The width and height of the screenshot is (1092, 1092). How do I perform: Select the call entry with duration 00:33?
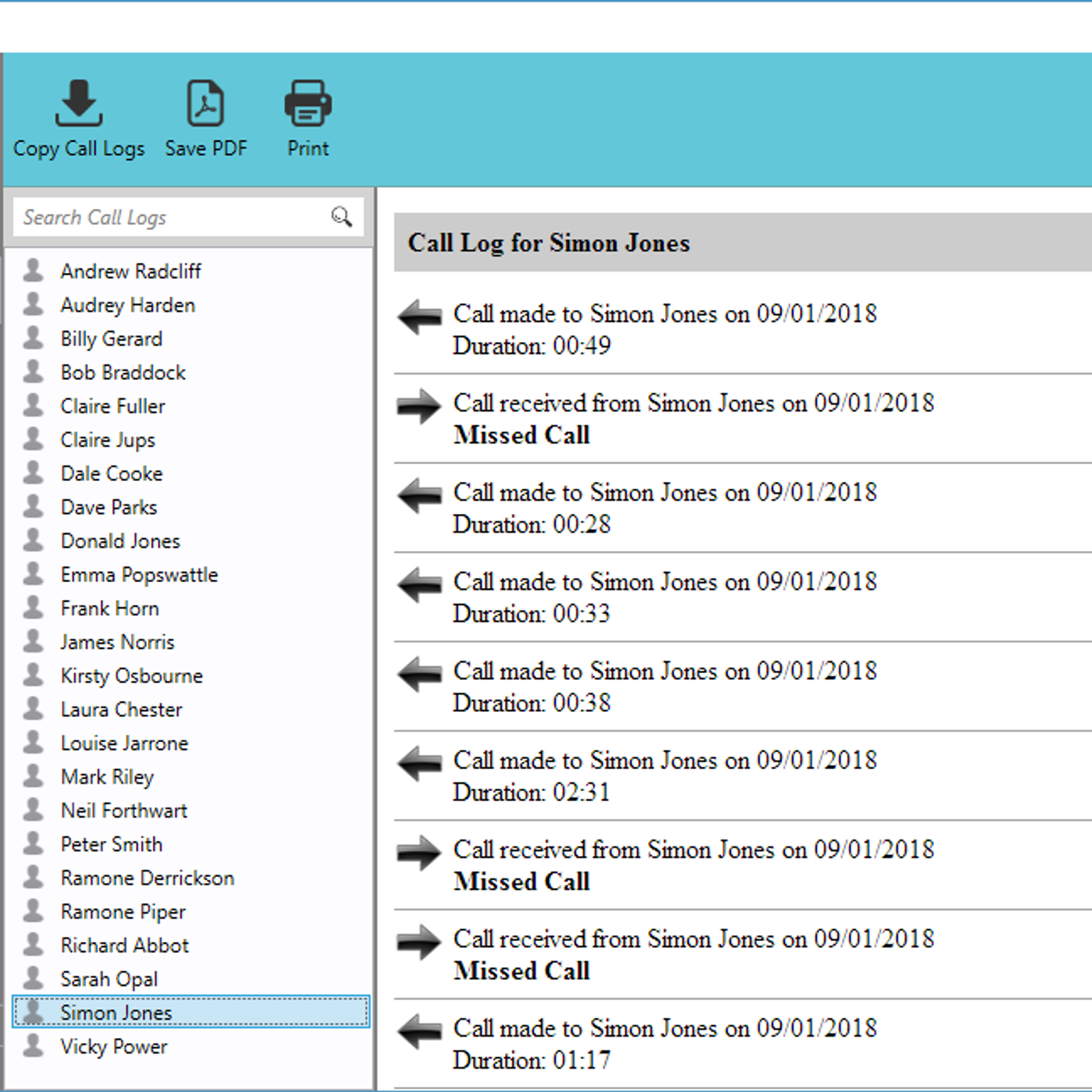pos(665,597)
